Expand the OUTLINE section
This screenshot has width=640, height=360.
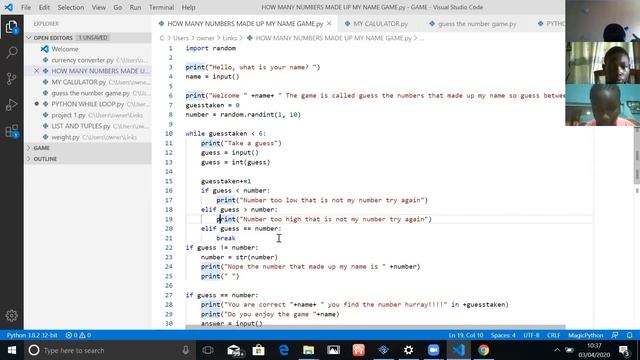click(x=88, y=159)
